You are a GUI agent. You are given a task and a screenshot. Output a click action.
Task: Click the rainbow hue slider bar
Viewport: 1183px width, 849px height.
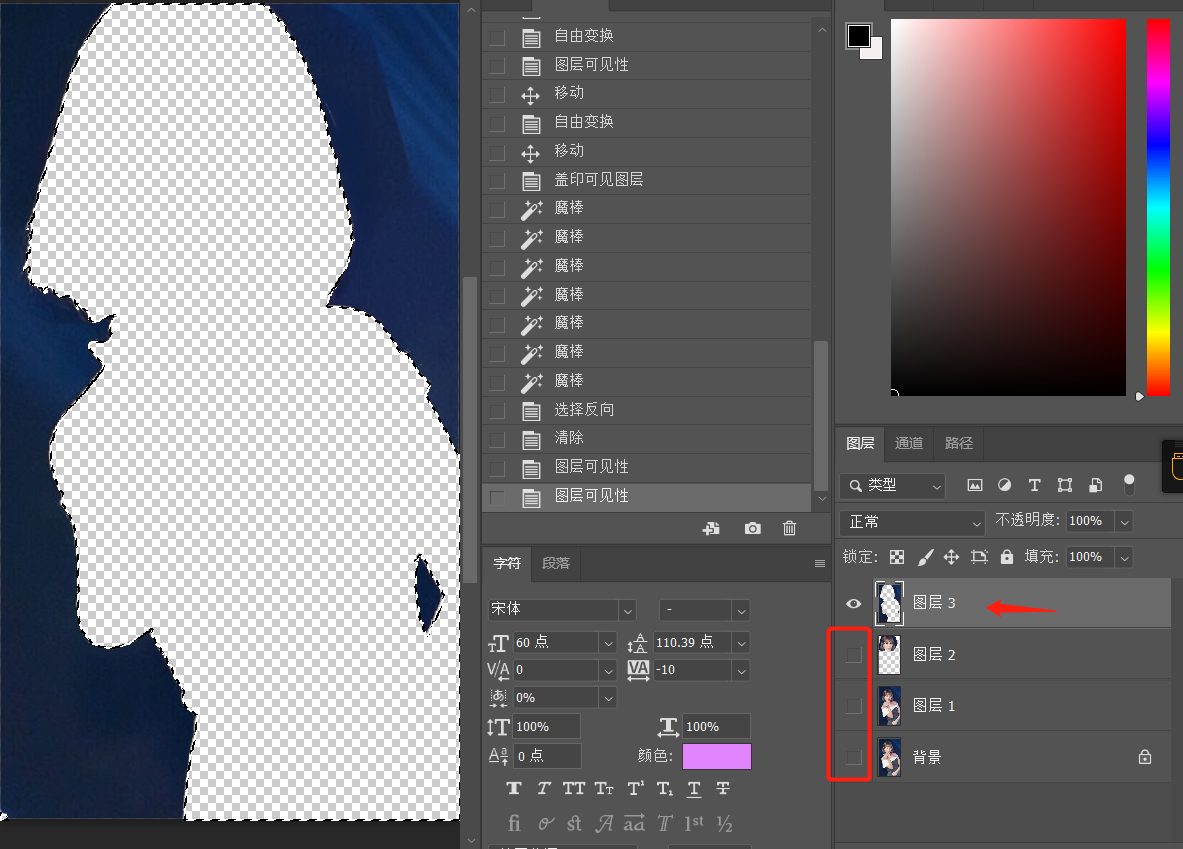[x=1158, y=208]
